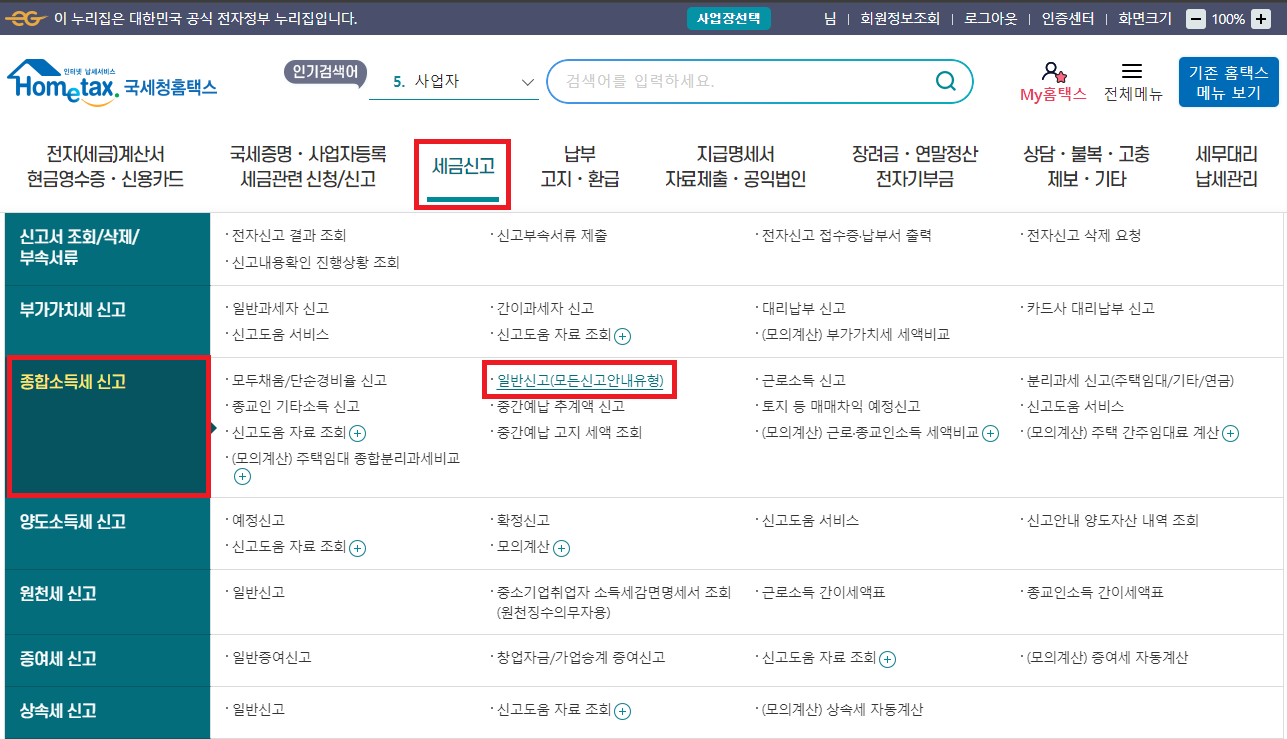The image size is (1287, 739).
Task: Open 전자신고 접수증·납부서 출력
Action: click(847, 236)
